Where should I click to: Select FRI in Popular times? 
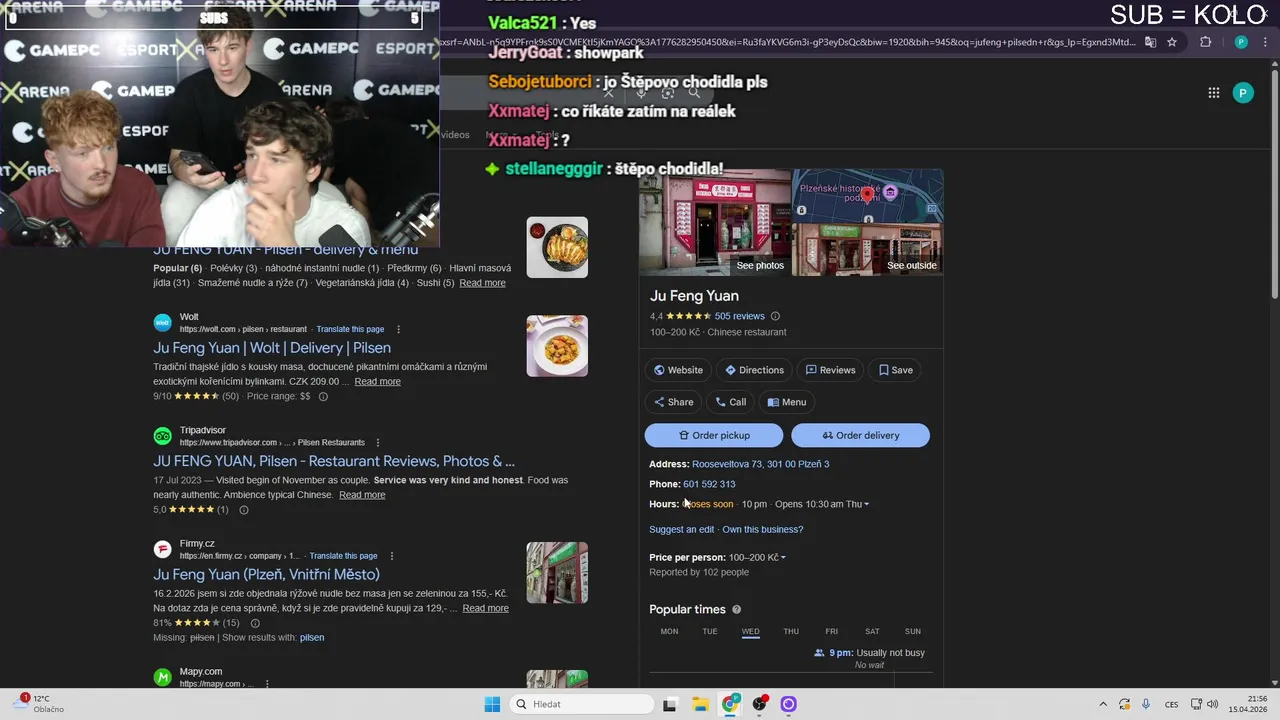point(831,632)
